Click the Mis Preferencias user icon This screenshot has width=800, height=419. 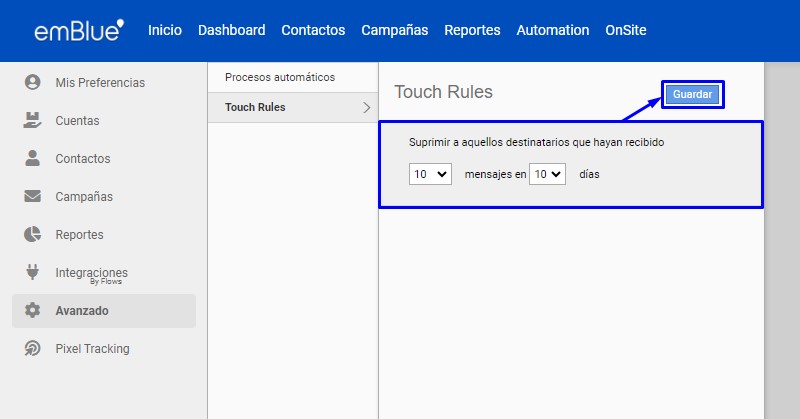[33, 82]
